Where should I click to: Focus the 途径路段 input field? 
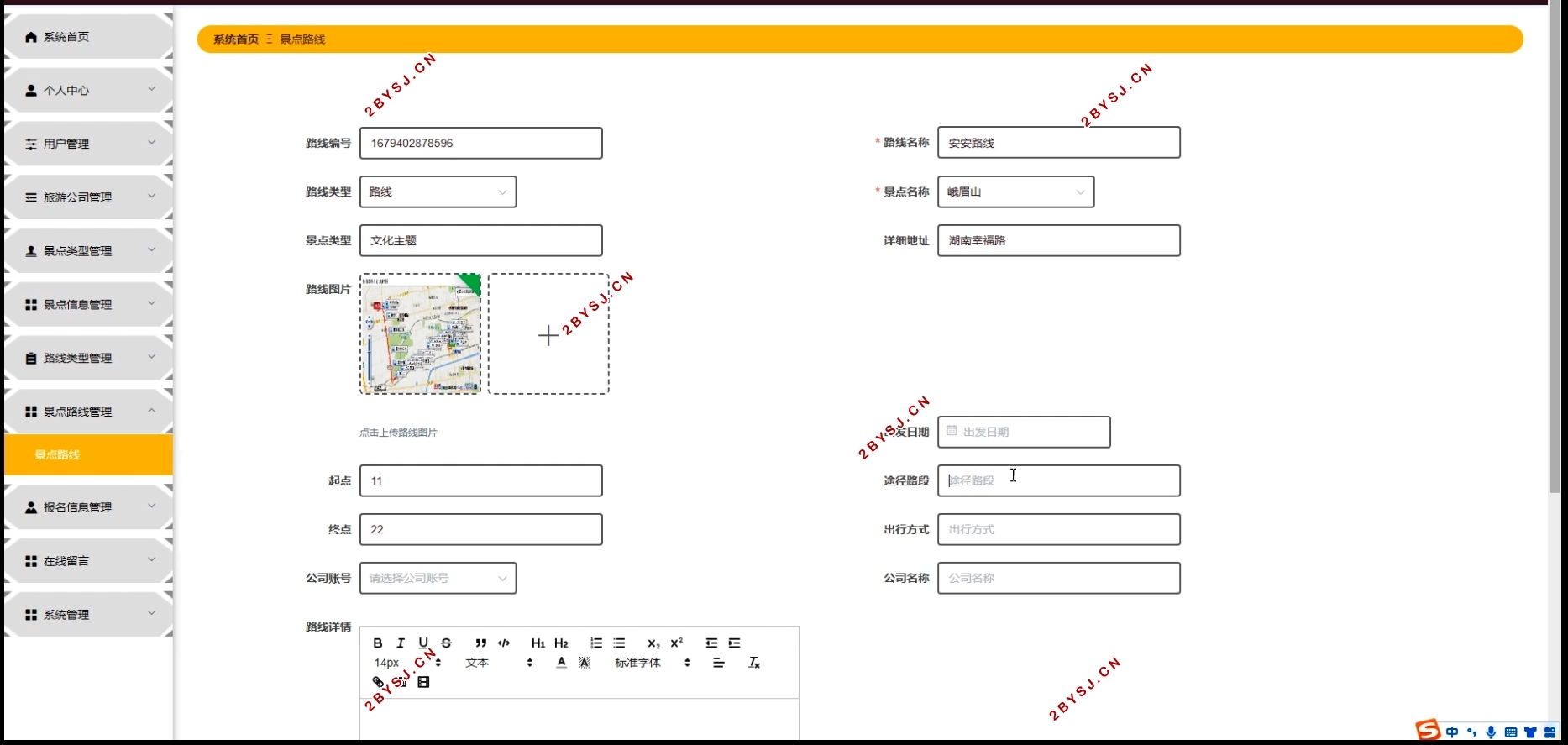coord(1059,480)
